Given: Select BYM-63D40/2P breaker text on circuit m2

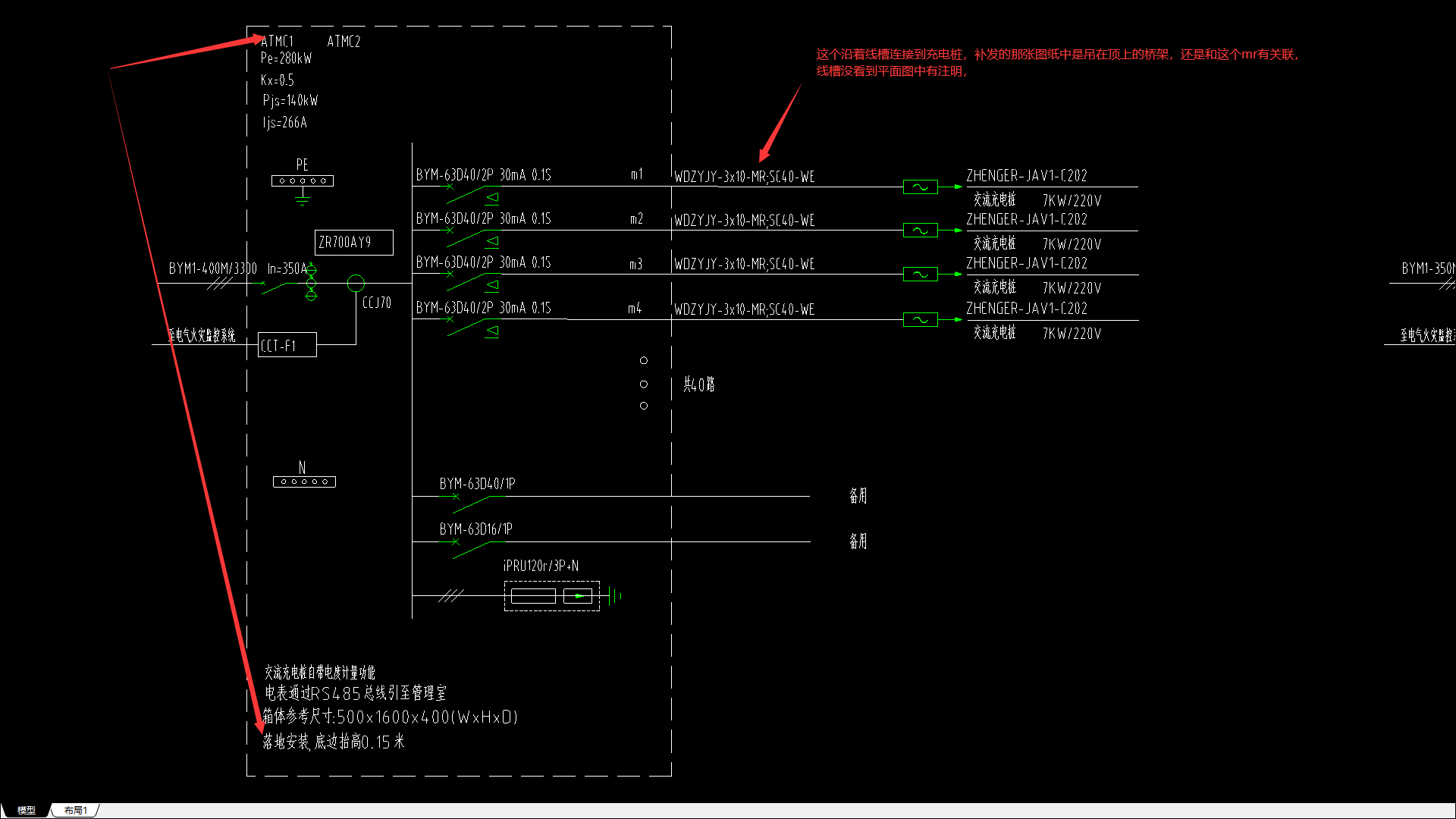Looking at the screenshot, I should [x=454, y=219].
